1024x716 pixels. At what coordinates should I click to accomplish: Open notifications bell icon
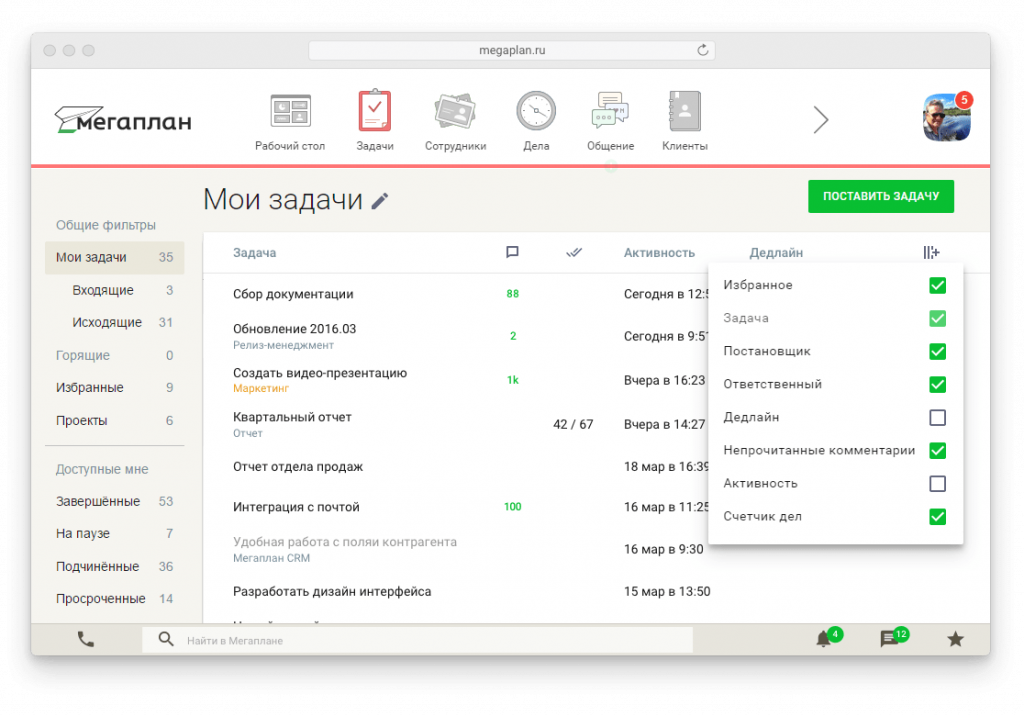[824, 639]
